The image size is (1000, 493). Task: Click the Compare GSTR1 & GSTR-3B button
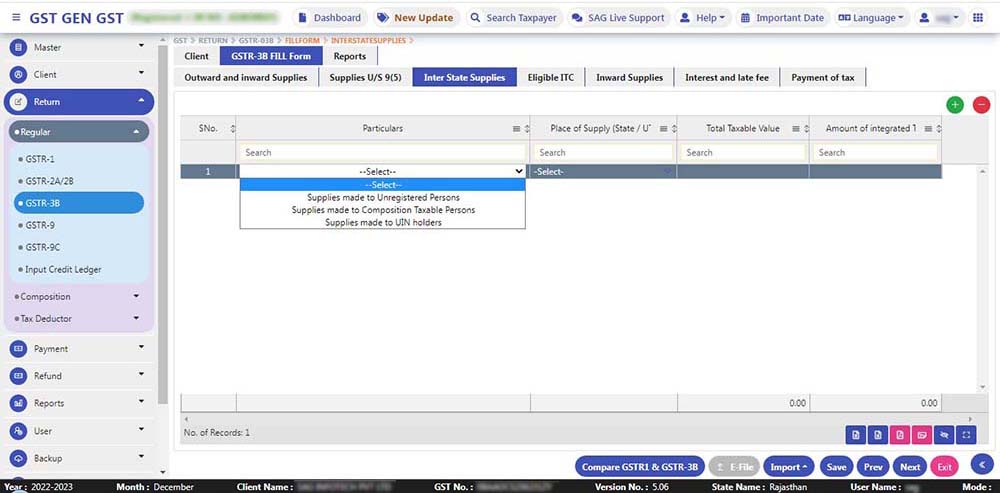pos(640,467)
